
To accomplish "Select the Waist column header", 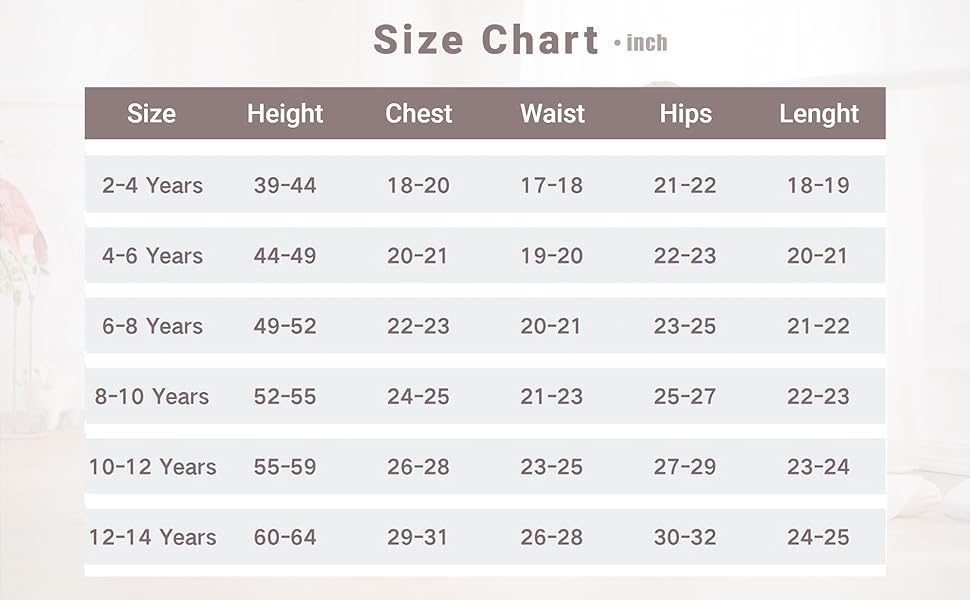I will (x=552, y=114).
